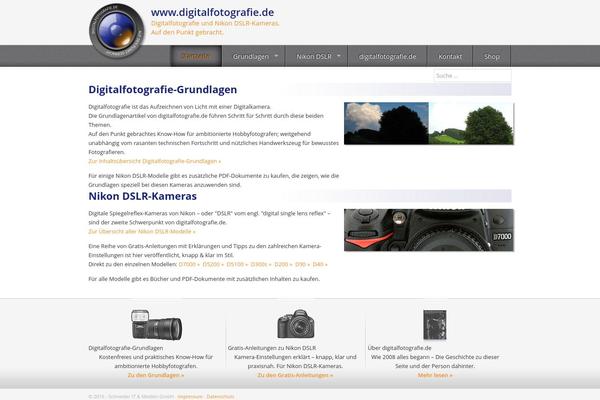Open the D90 model link

[x=302, y=264]
